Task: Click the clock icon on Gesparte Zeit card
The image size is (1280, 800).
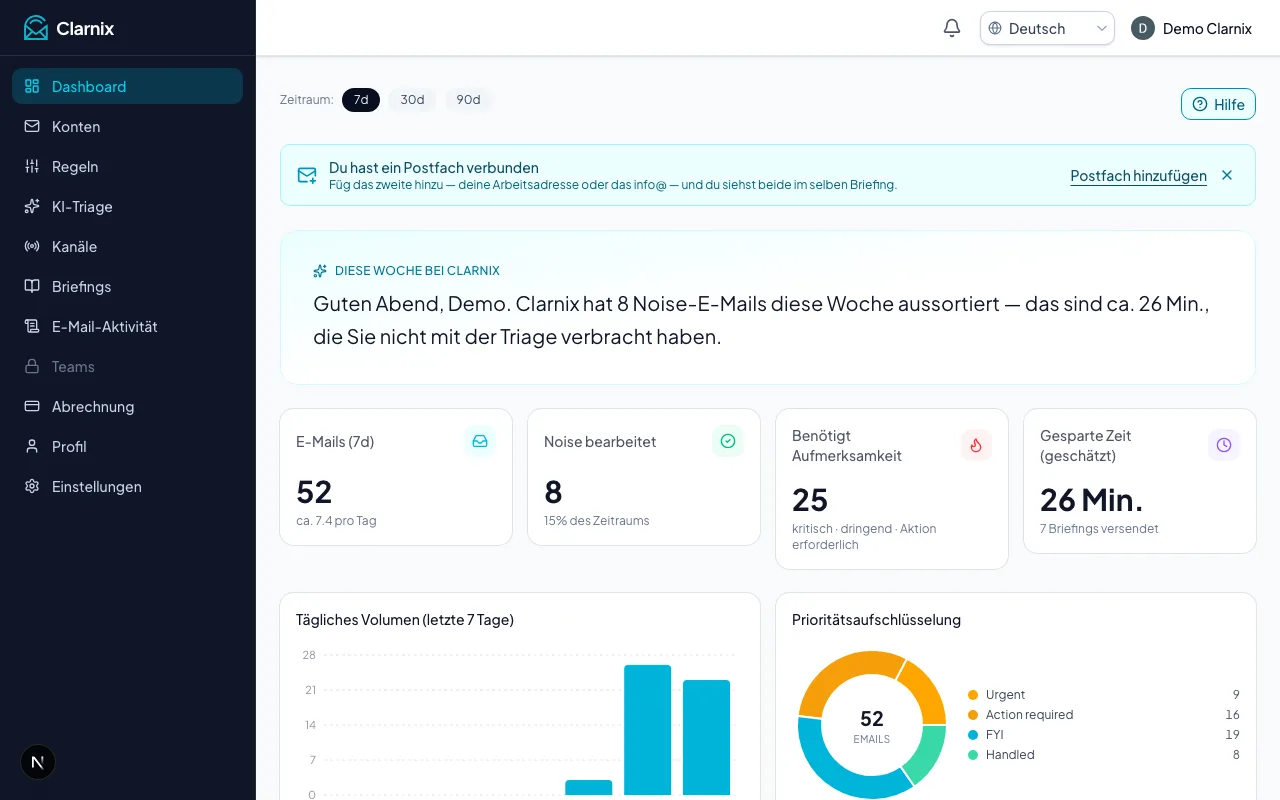Action: click(x=1224, y=445)
